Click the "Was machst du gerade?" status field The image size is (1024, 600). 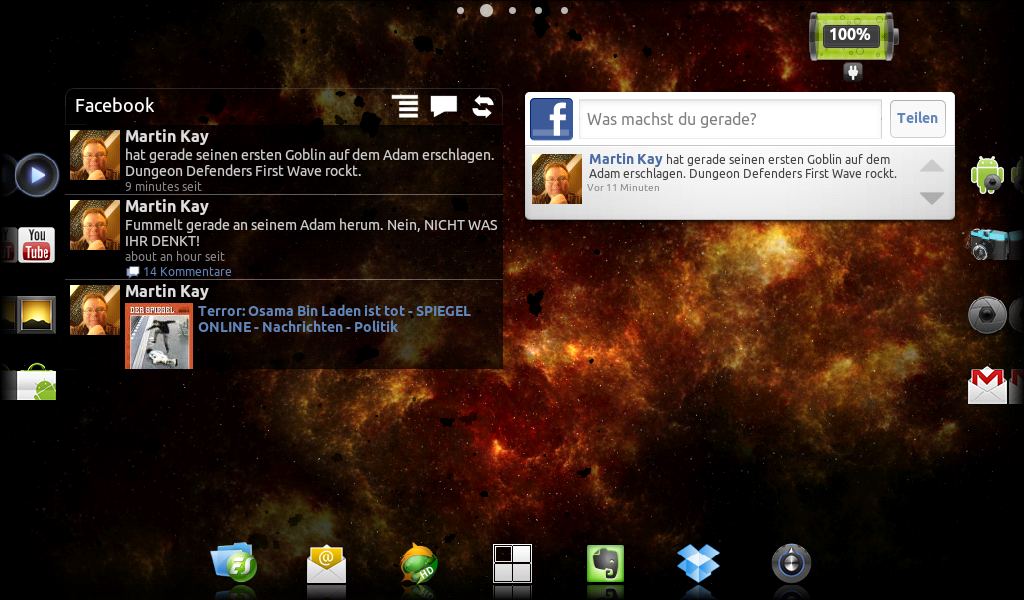730,119
